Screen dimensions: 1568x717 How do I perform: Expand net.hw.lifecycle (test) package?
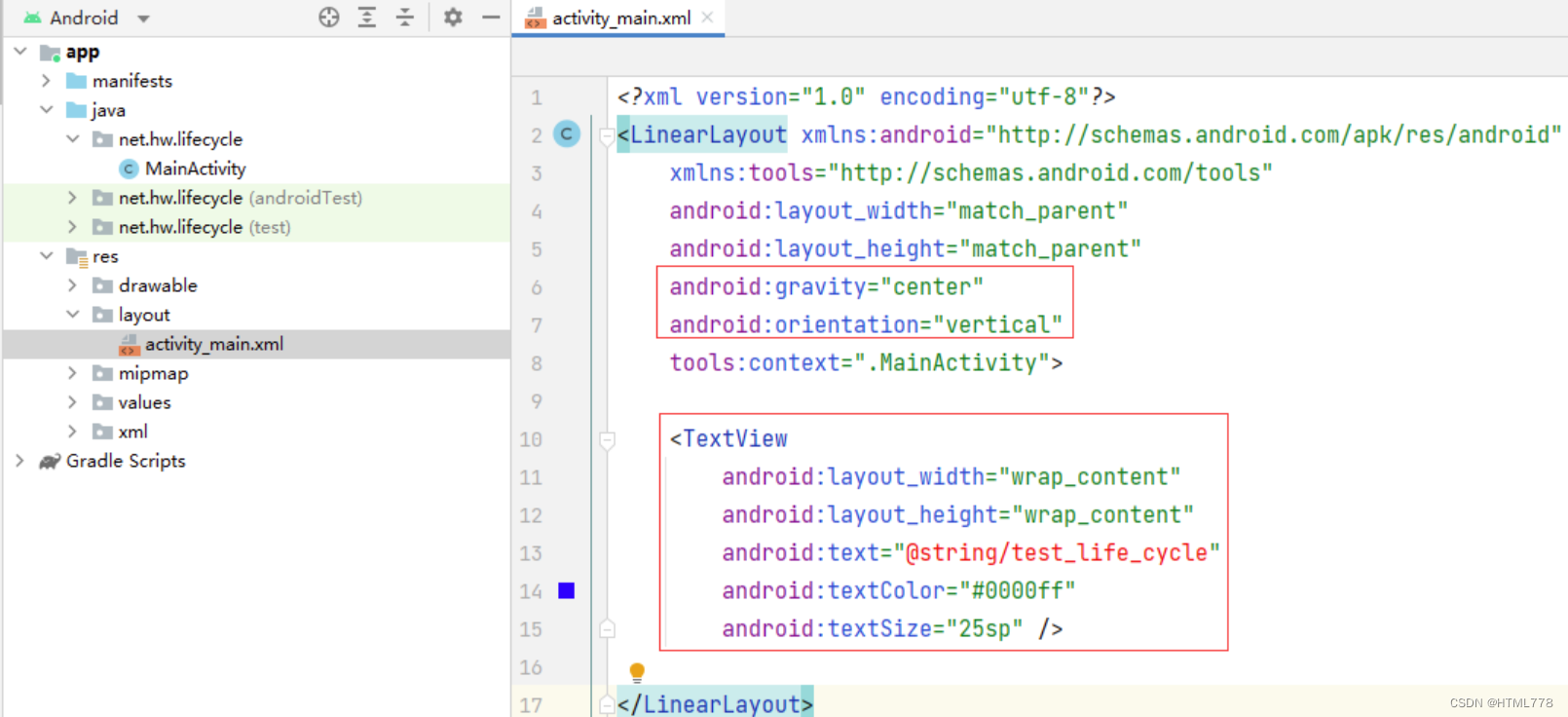coord(72,226)
